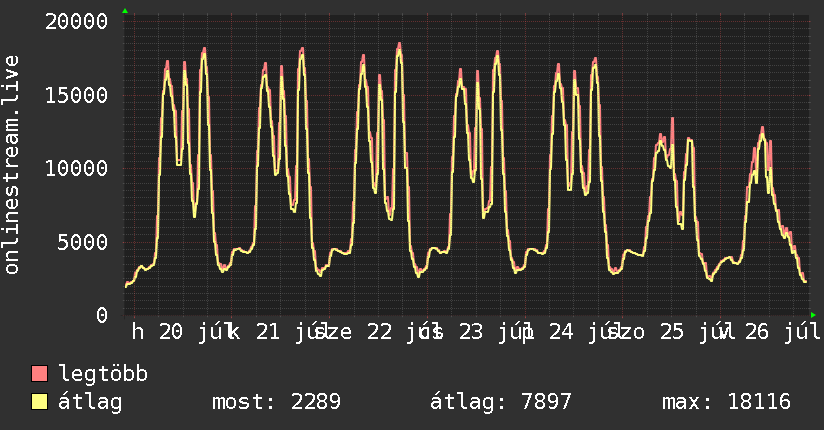Image resolution: width=824 pixels, height=430 pixels.
Task: Click the onlinestream.live vertical axis title
Action: pos(11,165)
